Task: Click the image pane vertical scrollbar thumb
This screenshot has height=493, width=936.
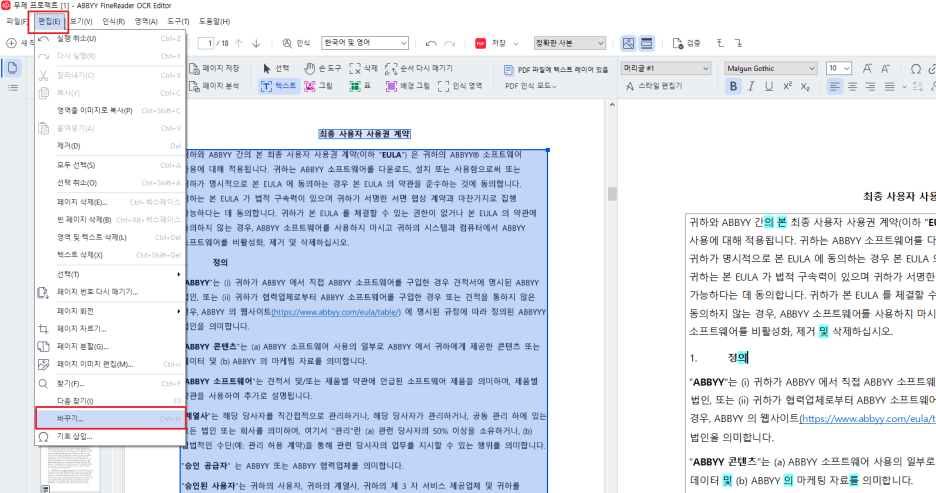Action: (612, 193)
